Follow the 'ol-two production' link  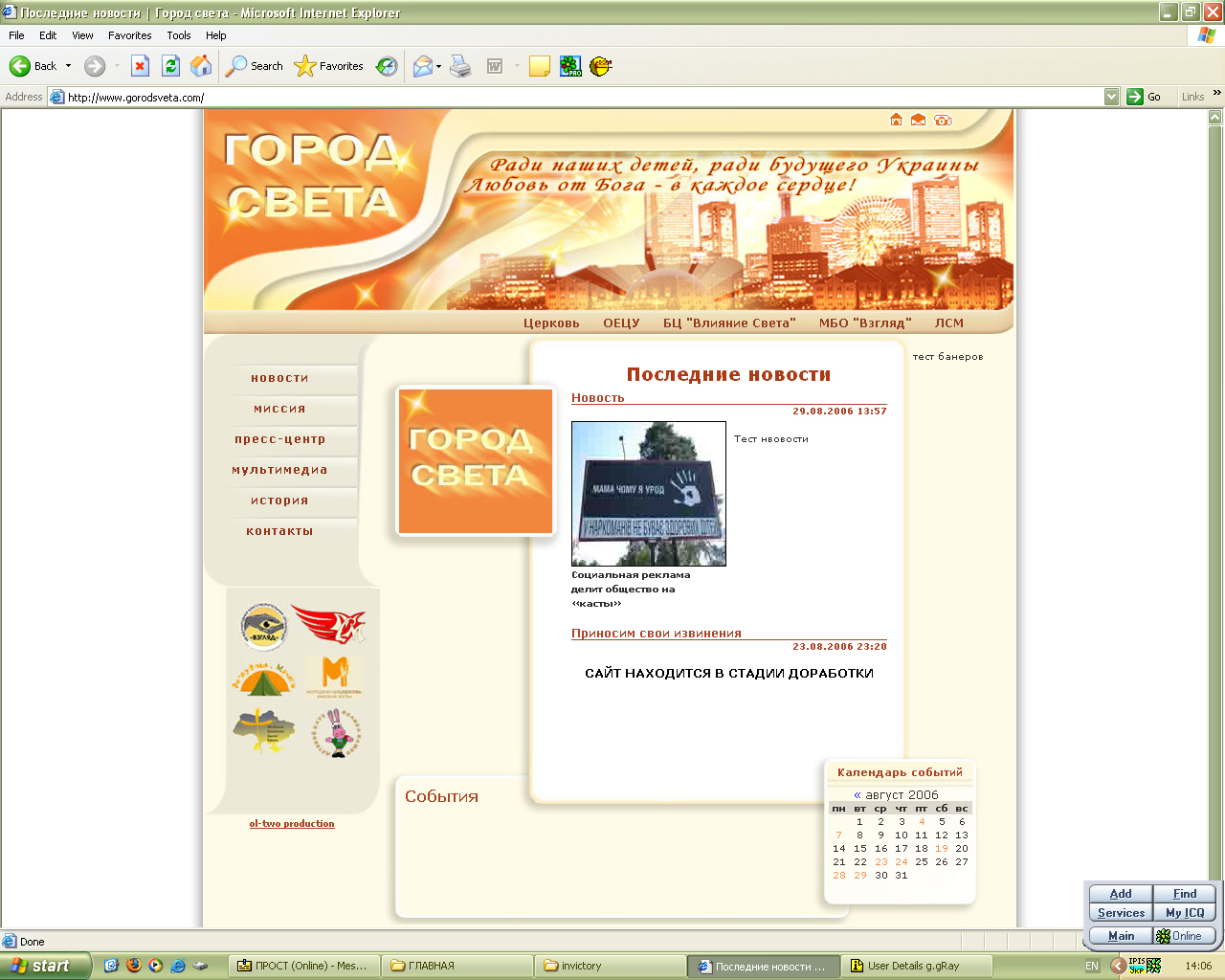(292, 824)
